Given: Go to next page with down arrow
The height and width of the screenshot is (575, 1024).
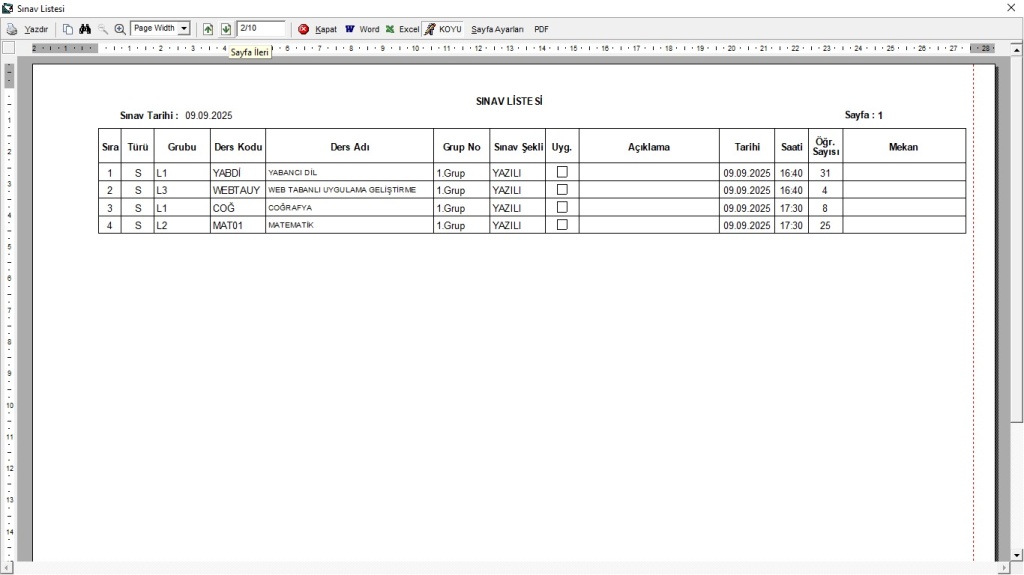Looking at the screenshot, I should 226,29.
